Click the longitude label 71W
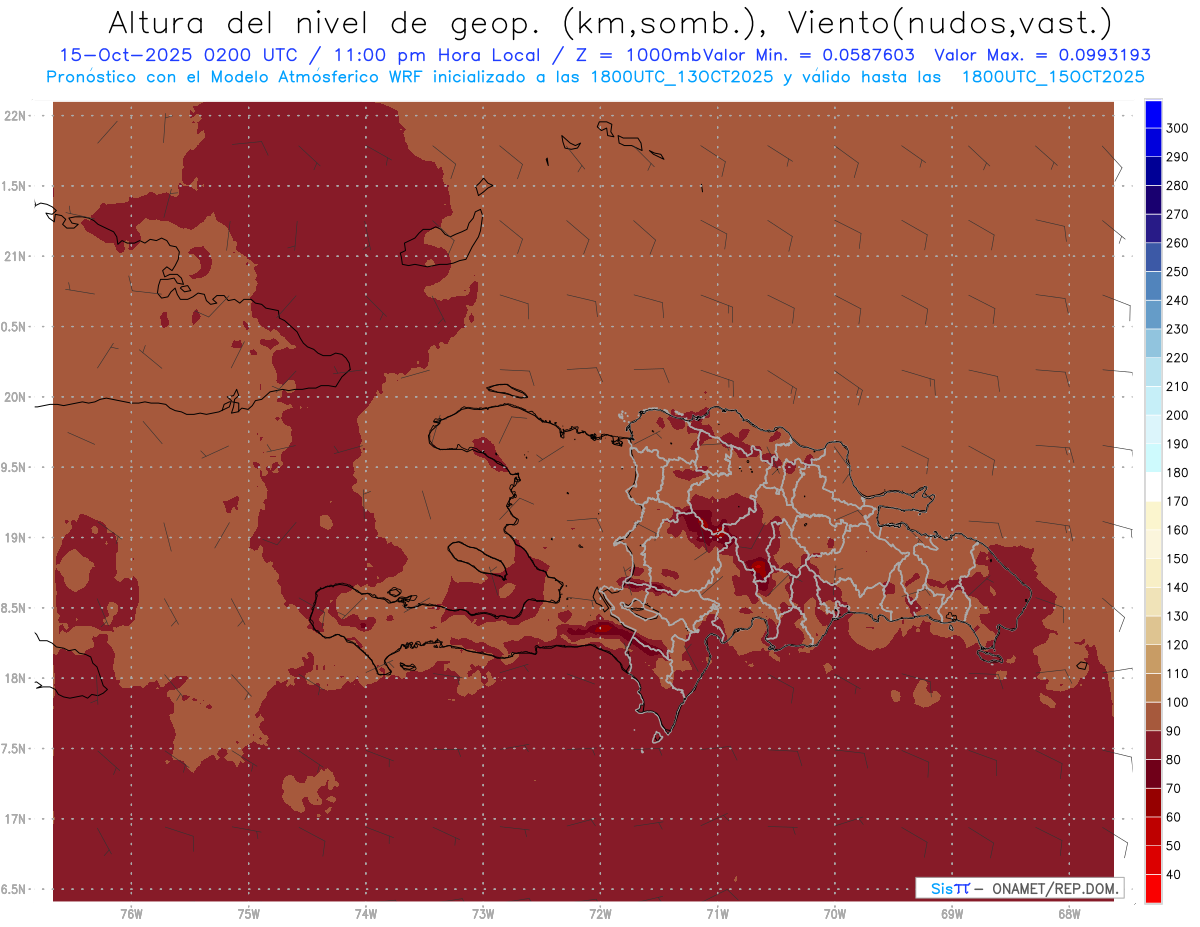 (718, 914)
